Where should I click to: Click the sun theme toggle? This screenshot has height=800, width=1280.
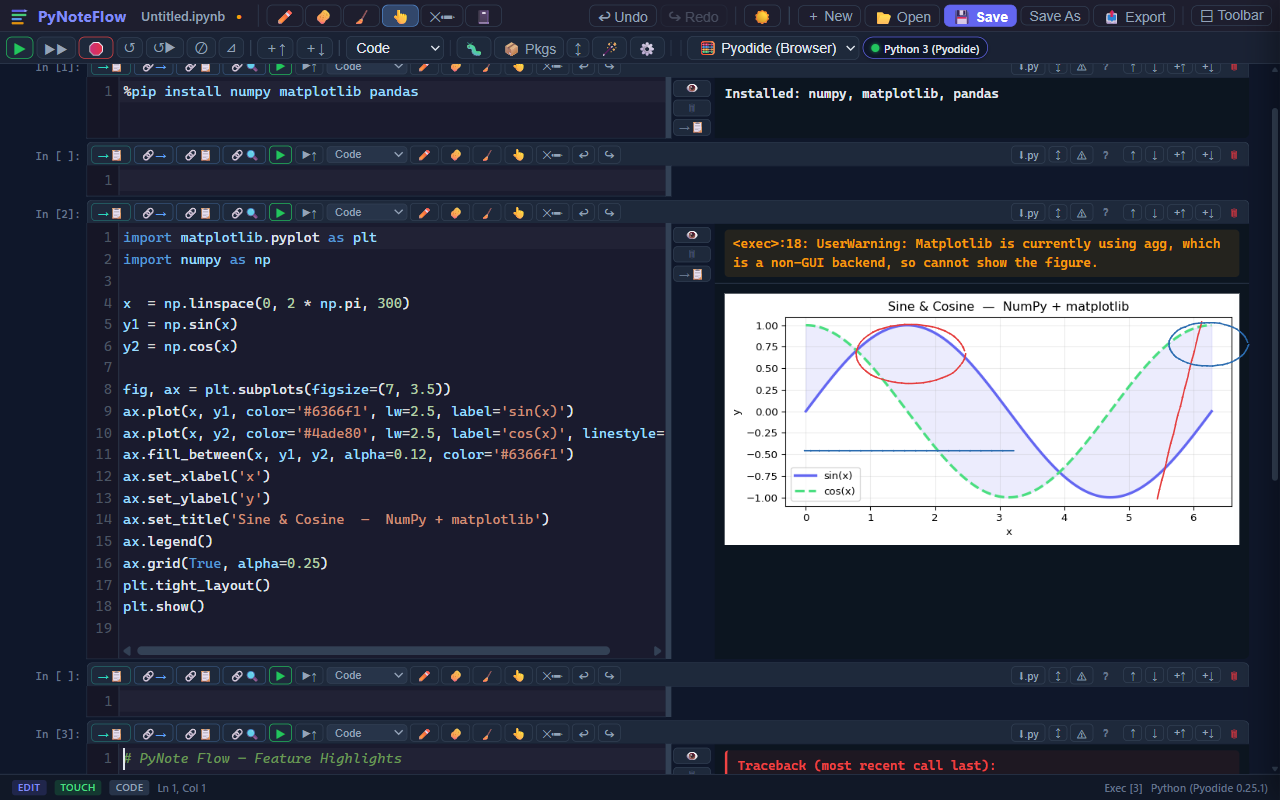tap(762, 16)
